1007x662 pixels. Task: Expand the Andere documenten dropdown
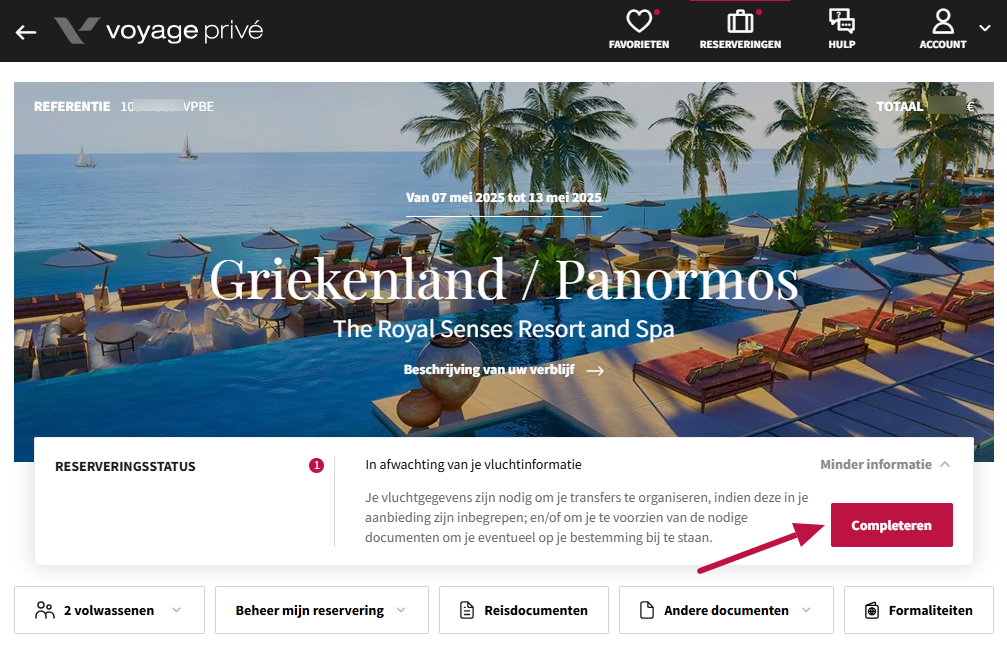726,610
